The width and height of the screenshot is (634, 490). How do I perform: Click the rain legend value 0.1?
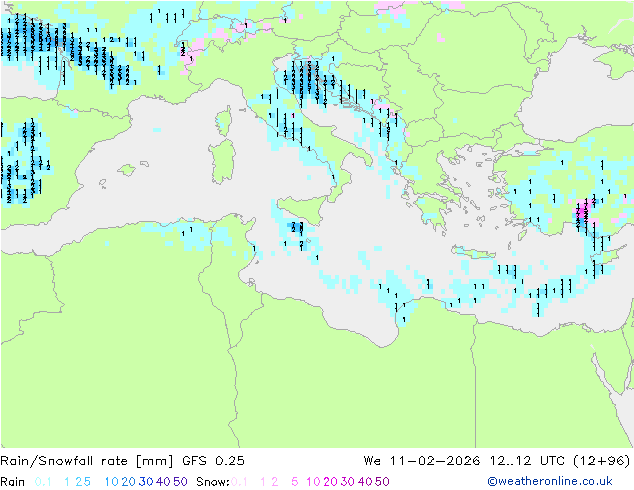(43, 482)
